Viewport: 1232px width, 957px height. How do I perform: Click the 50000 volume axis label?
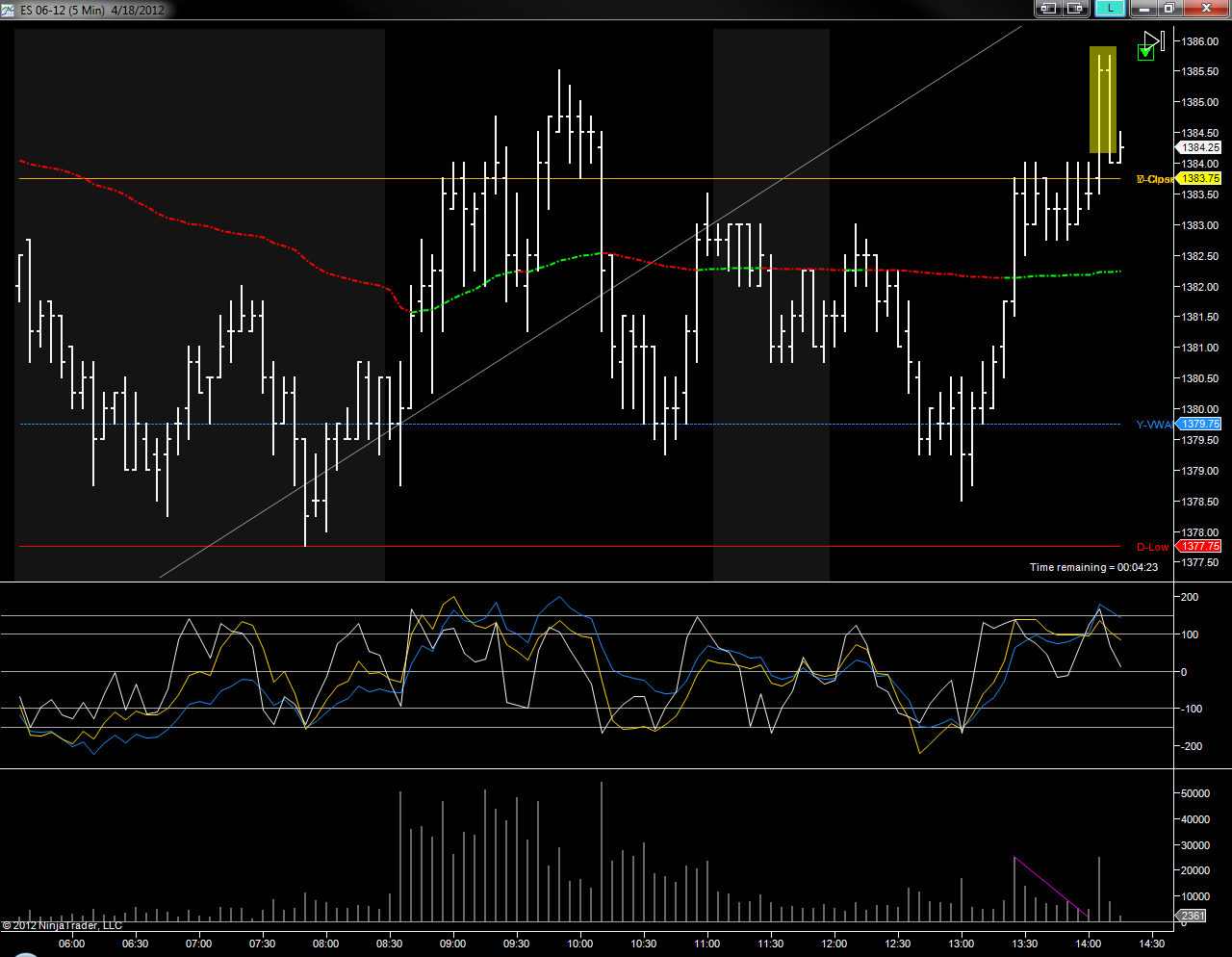coord(1195,793)
